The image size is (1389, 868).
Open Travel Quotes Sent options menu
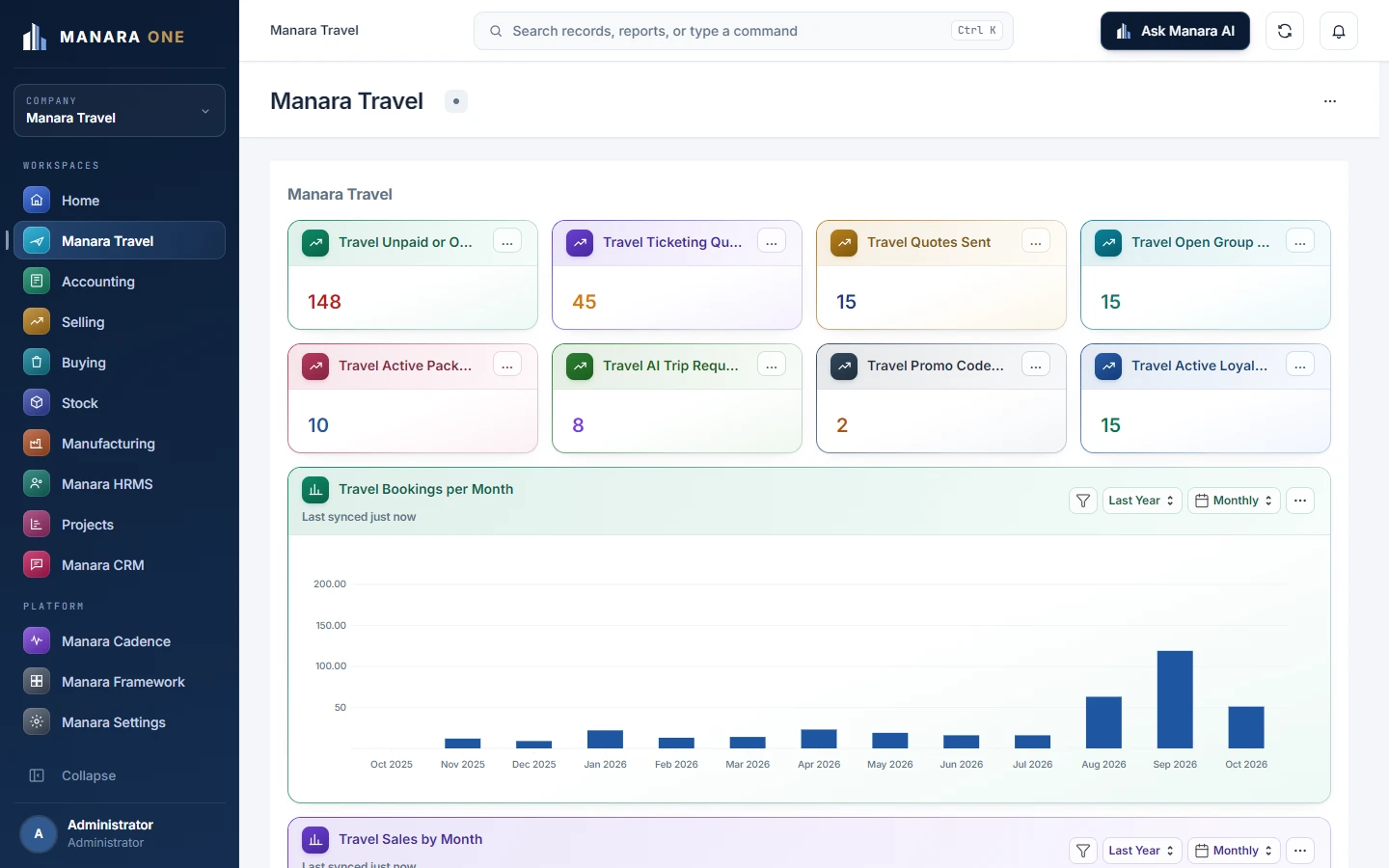coord(1036,241)
